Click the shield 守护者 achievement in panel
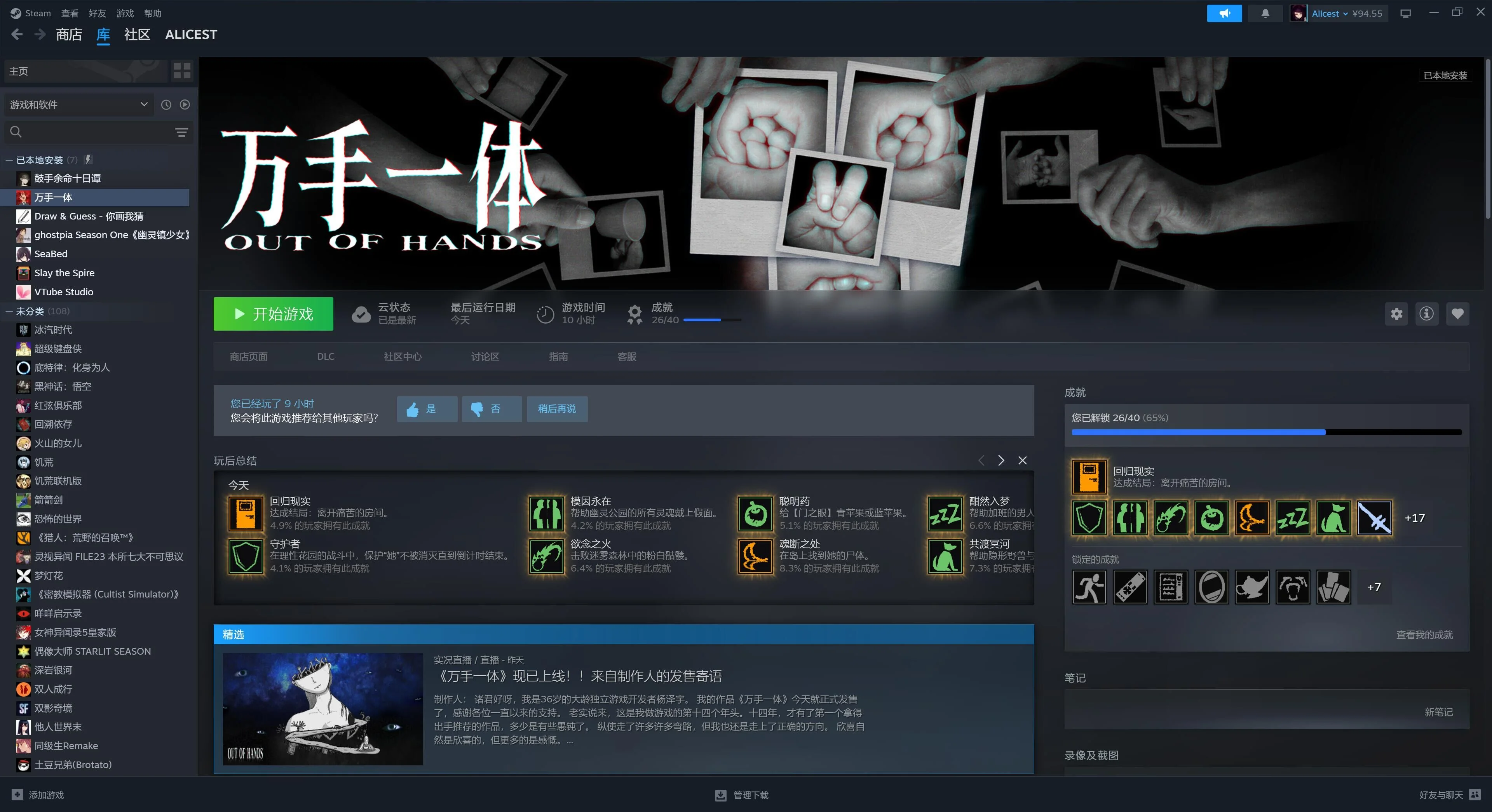The image size is (1492, 812). [x=1089, y=518]
